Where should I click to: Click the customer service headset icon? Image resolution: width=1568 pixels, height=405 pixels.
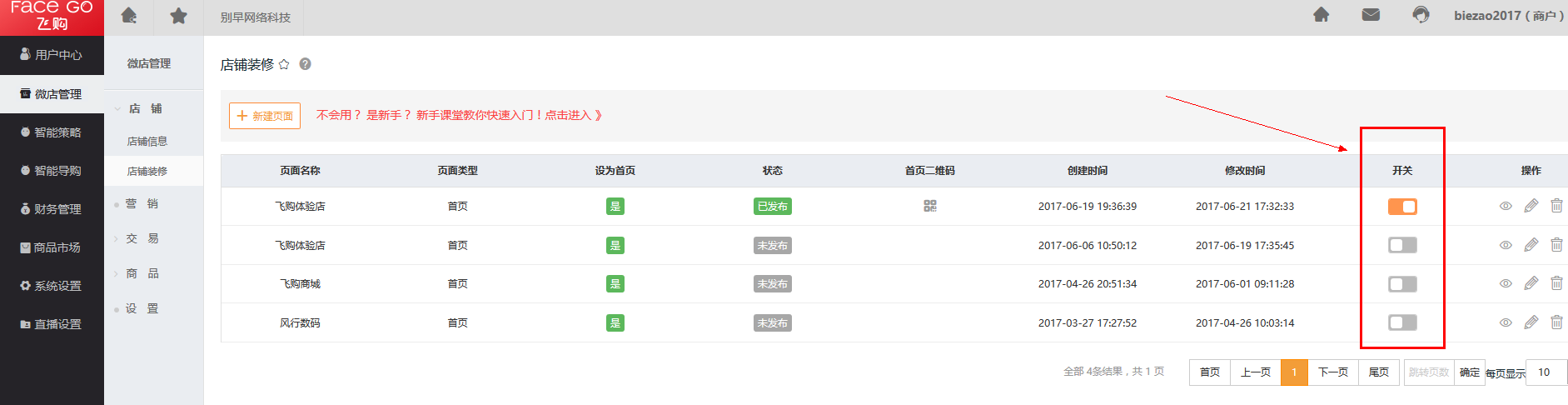(x=1421, y=15)
